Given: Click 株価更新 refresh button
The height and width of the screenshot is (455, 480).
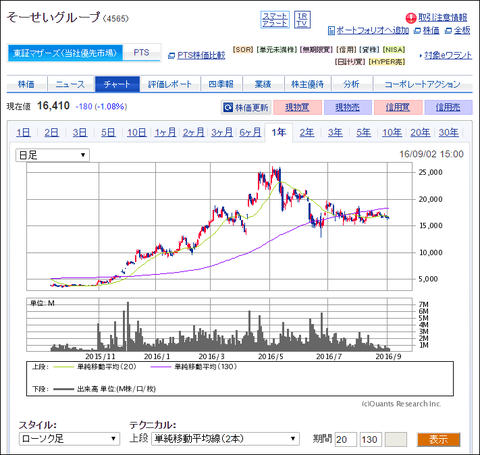Looking at the screenshot, I should pos(246,107).
